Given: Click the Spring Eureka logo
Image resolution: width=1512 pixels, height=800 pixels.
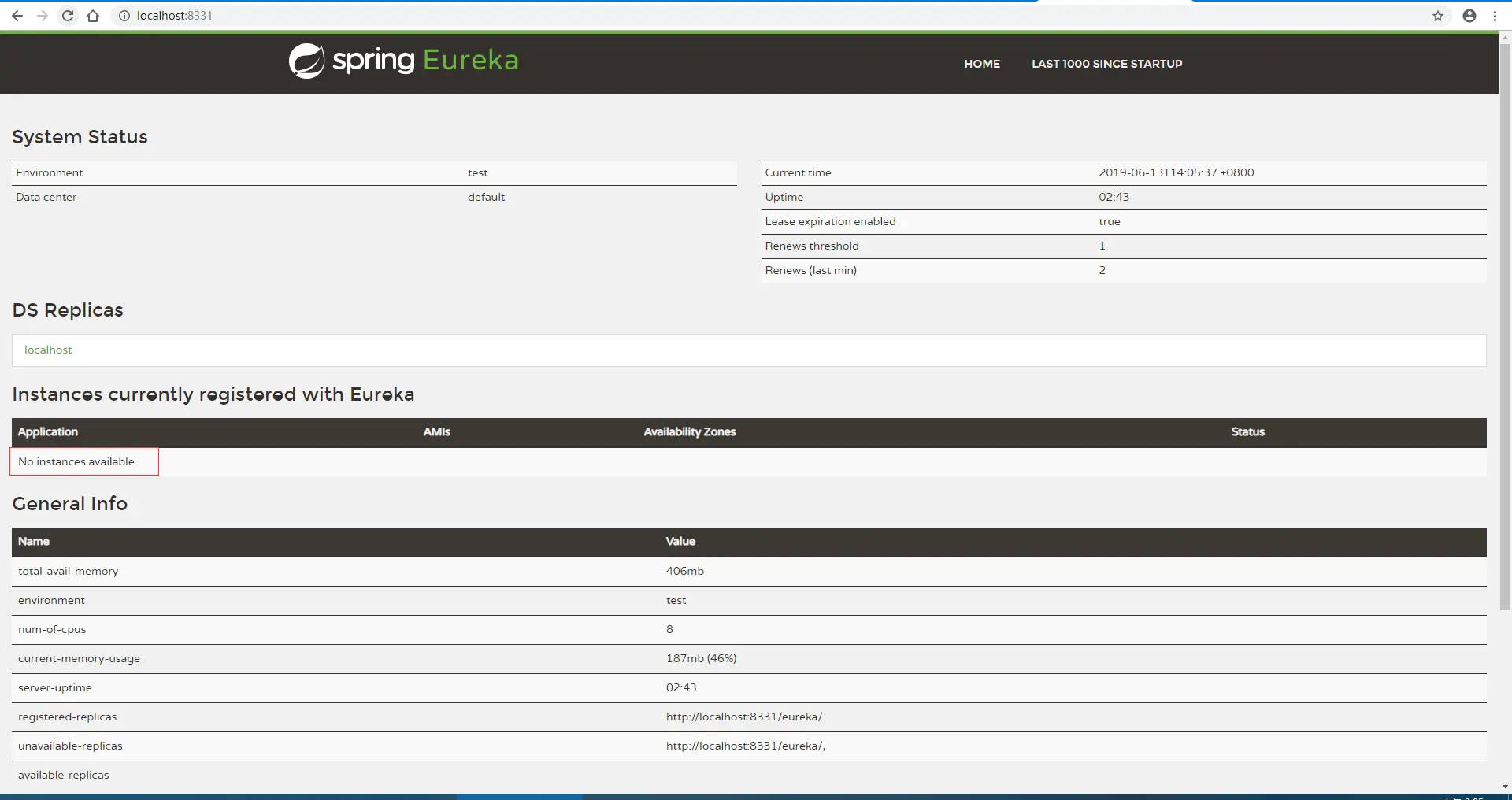Looking at the screenshot, I should [403, 61].
